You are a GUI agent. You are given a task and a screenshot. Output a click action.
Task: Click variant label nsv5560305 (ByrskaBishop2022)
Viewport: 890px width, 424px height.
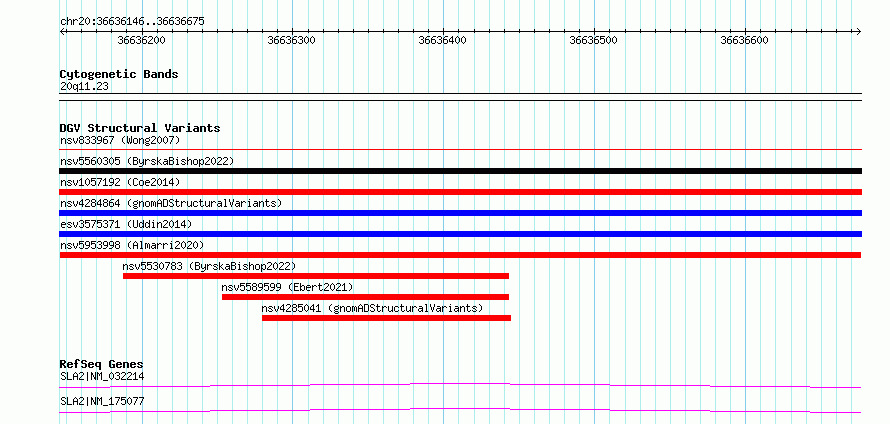147,161
